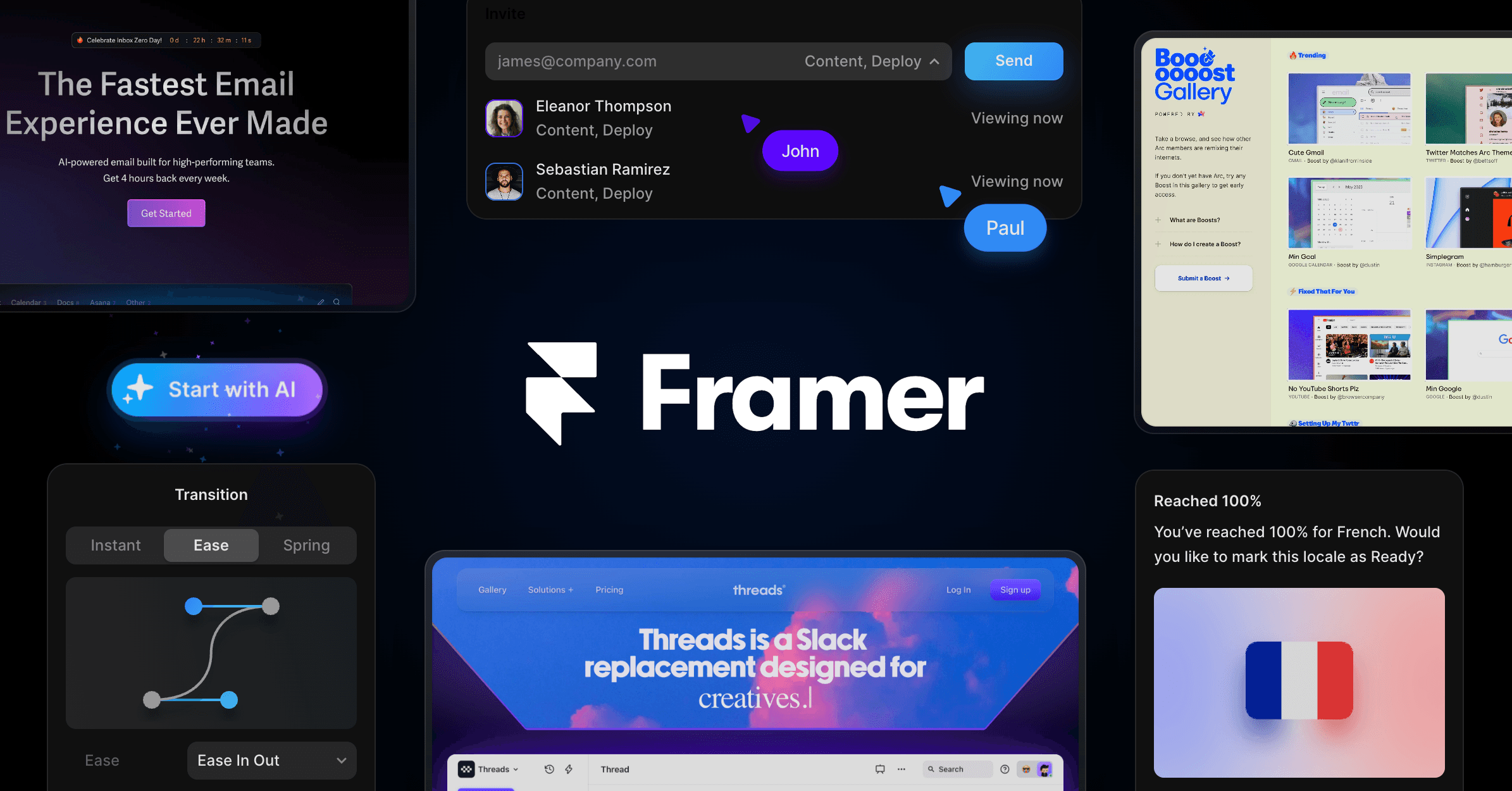Image resolution: width=1512 pixels, height=791 pixels.
Task: Click the Send button icon
Action: click(1012, 60)
